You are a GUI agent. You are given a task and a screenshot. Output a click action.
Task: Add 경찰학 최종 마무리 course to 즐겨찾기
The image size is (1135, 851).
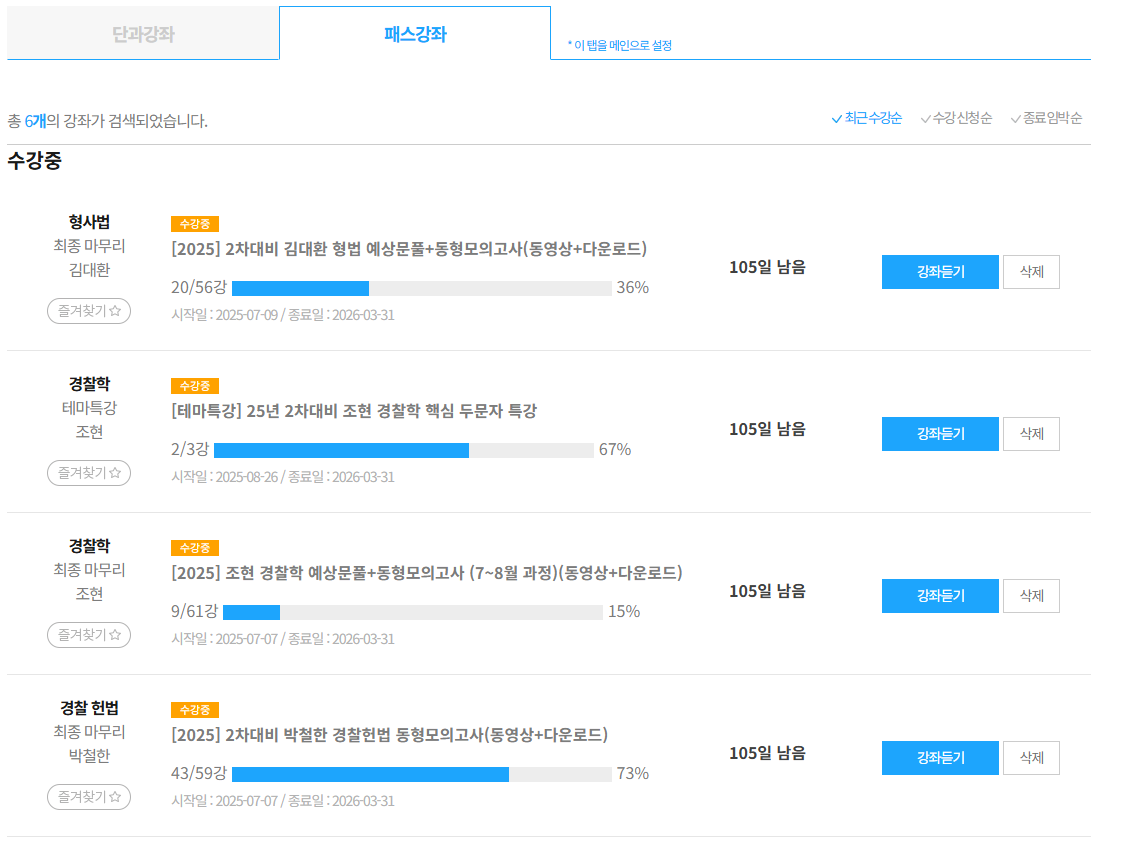pos(89,635)
